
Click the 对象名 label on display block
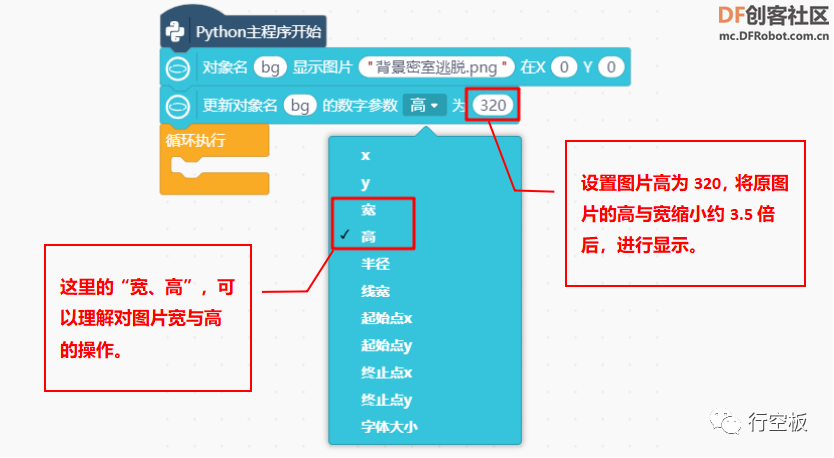click(x=225, y=68)
